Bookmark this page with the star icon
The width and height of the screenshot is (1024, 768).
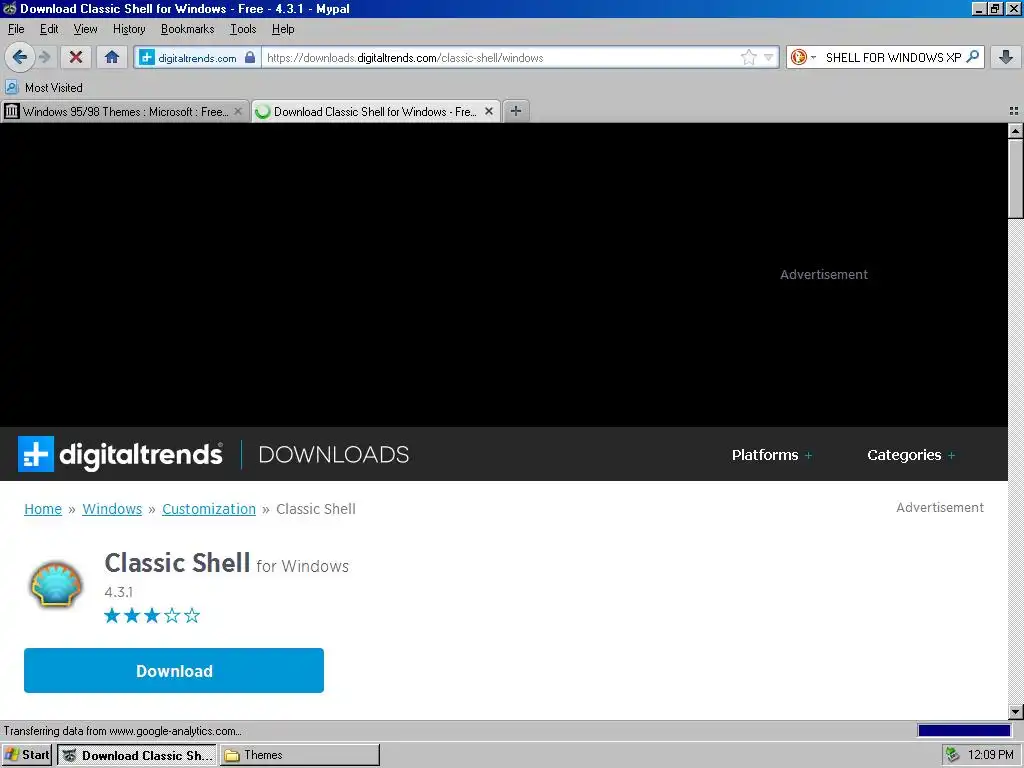(748, 57)
